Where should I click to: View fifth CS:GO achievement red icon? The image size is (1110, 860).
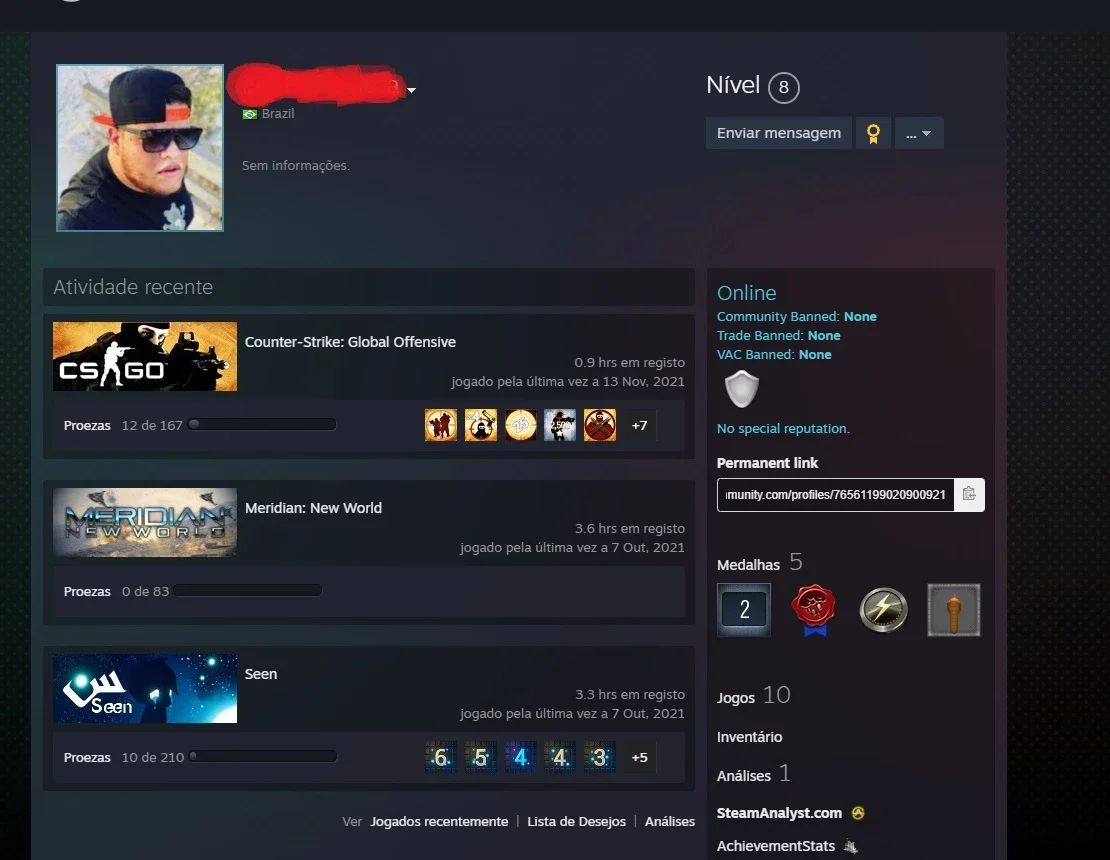click(x=600, y=425)
